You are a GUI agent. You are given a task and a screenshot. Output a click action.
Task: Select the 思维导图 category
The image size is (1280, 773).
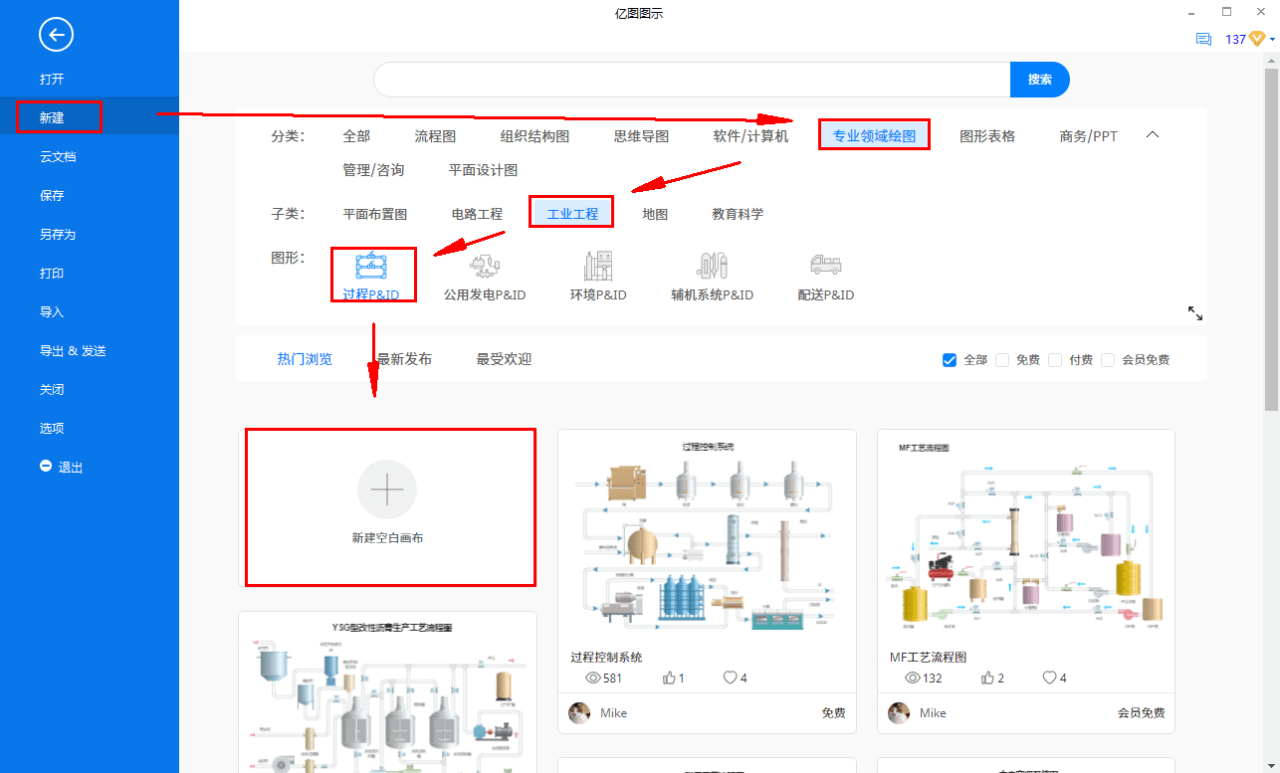coord(641,136)
